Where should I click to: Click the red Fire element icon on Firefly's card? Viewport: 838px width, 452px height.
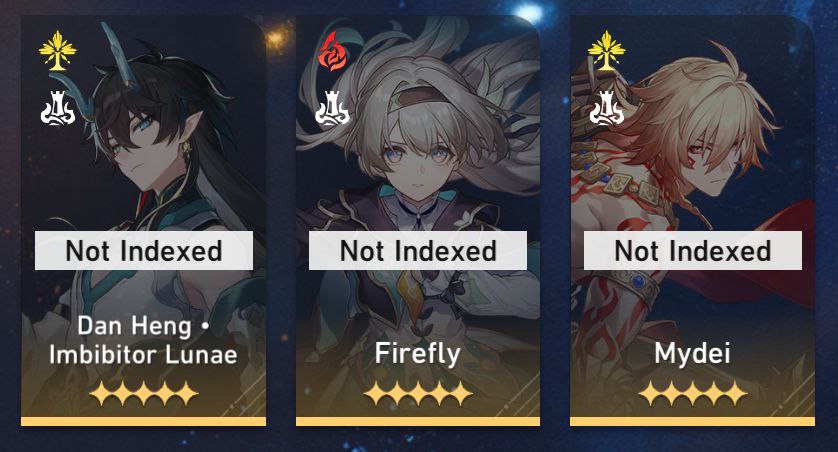[x=332, y=51]
